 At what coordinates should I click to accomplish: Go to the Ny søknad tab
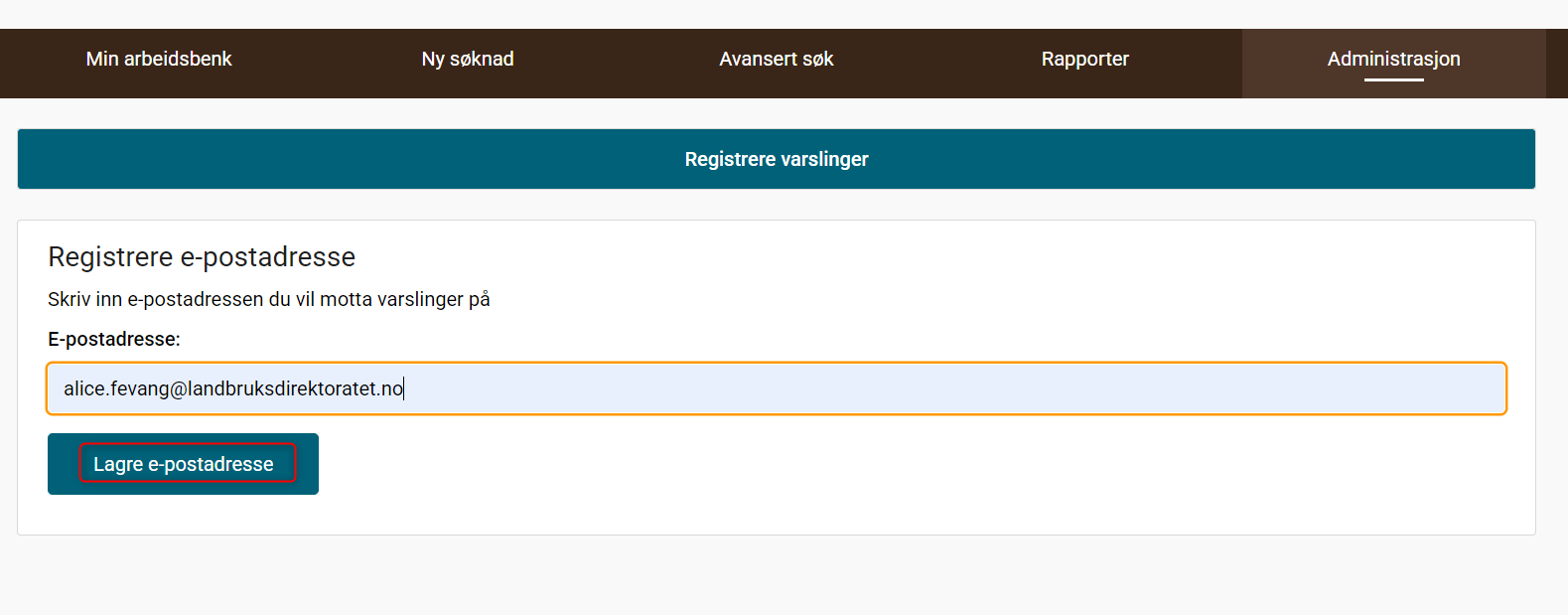[x=468, y=60]
